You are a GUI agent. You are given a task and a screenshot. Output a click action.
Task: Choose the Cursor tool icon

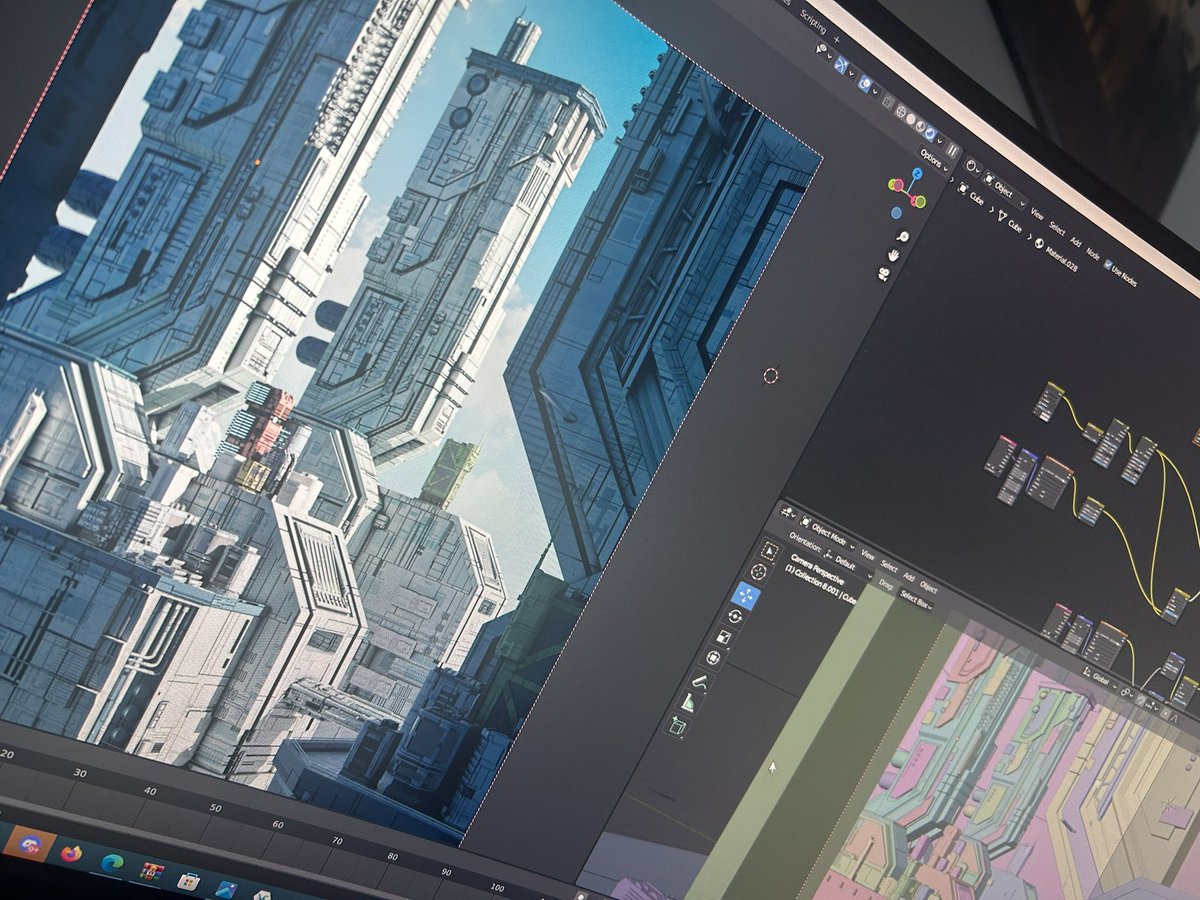[759, 572]
